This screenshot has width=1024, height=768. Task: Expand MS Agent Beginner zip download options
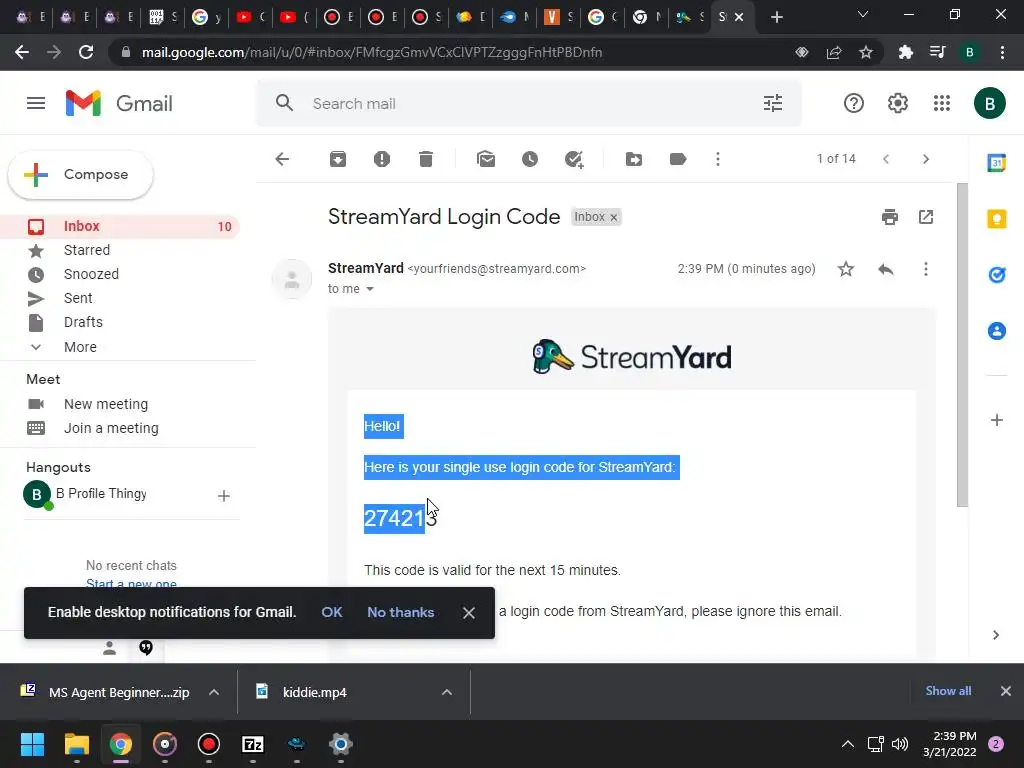(214, 692)
